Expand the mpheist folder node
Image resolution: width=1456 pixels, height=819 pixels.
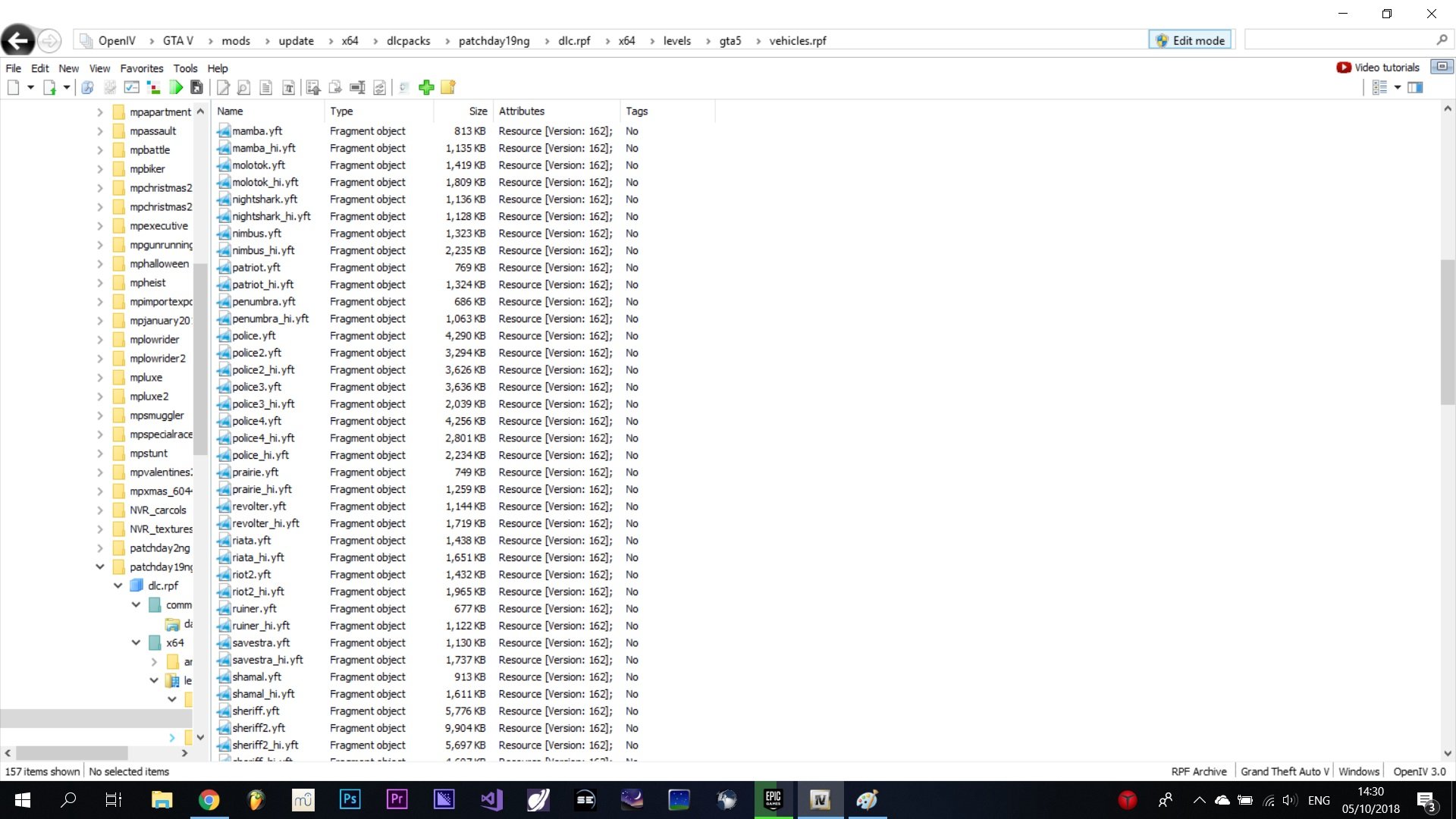pos(100,283)
